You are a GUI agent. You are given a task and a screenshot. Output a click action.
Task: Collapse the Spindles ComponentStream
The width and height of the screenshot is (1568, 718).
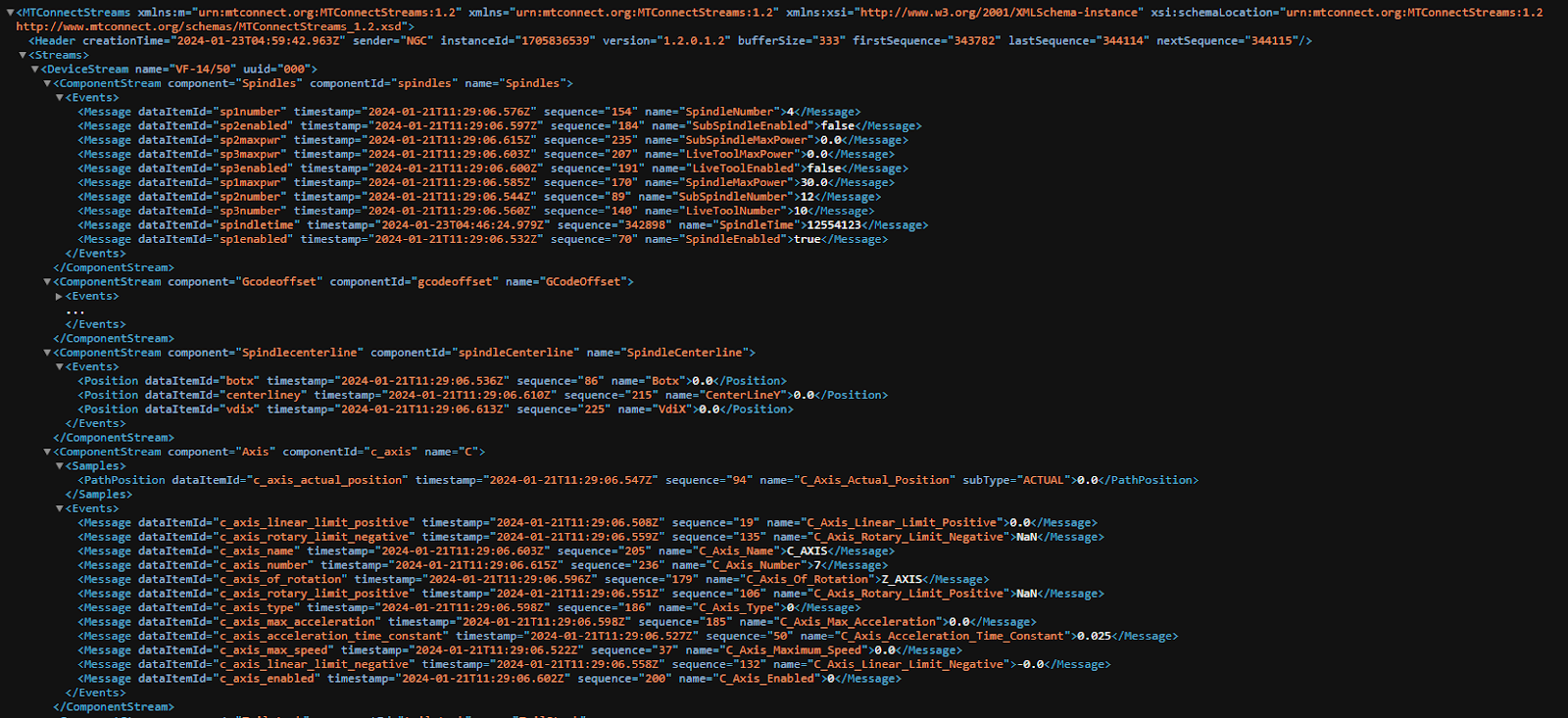point(47,84)
